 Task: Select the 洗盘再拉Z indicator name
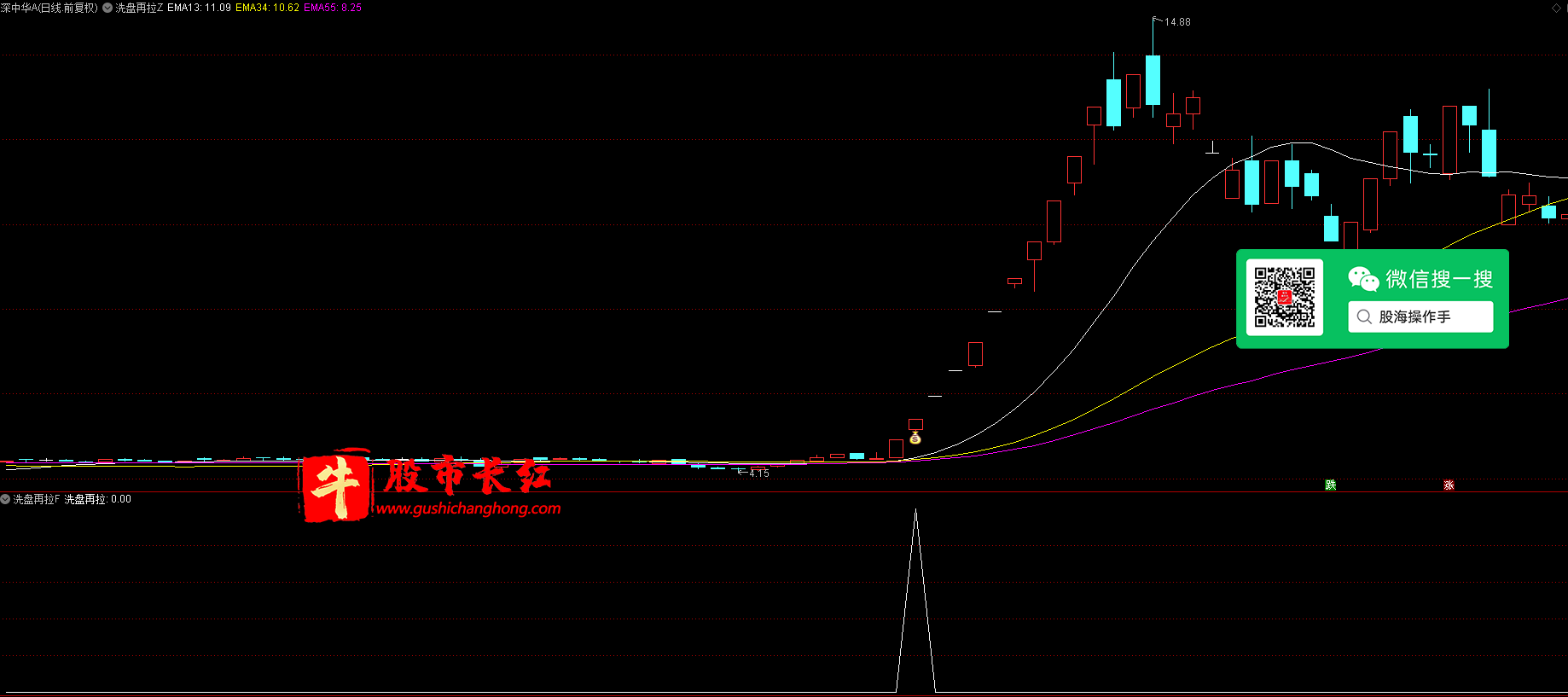[x=139, y=8]
